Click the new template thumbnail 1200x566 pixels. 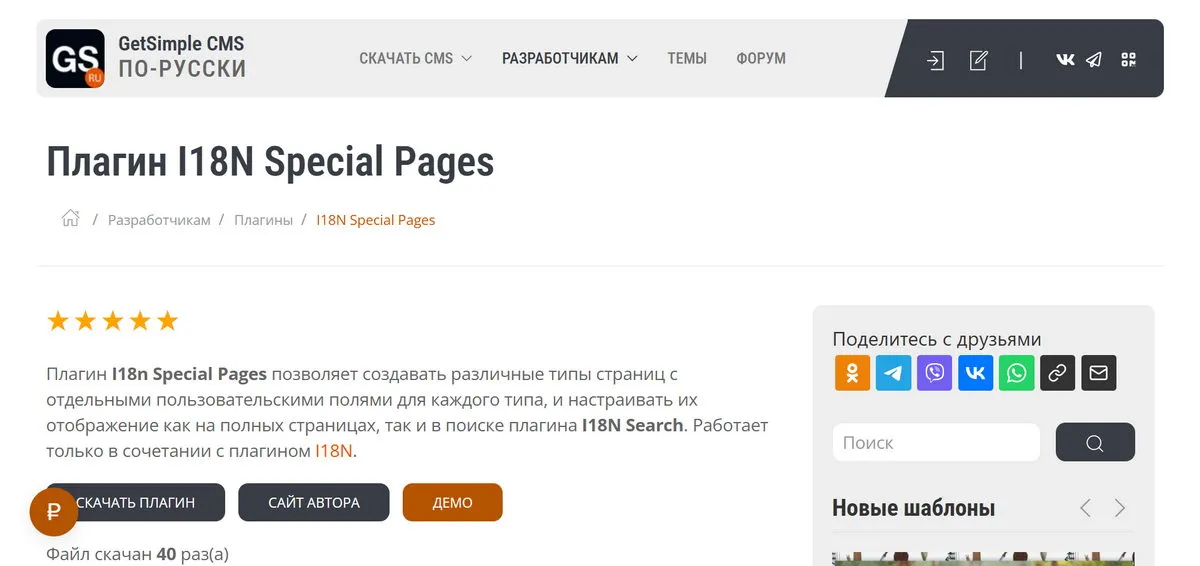983,558
